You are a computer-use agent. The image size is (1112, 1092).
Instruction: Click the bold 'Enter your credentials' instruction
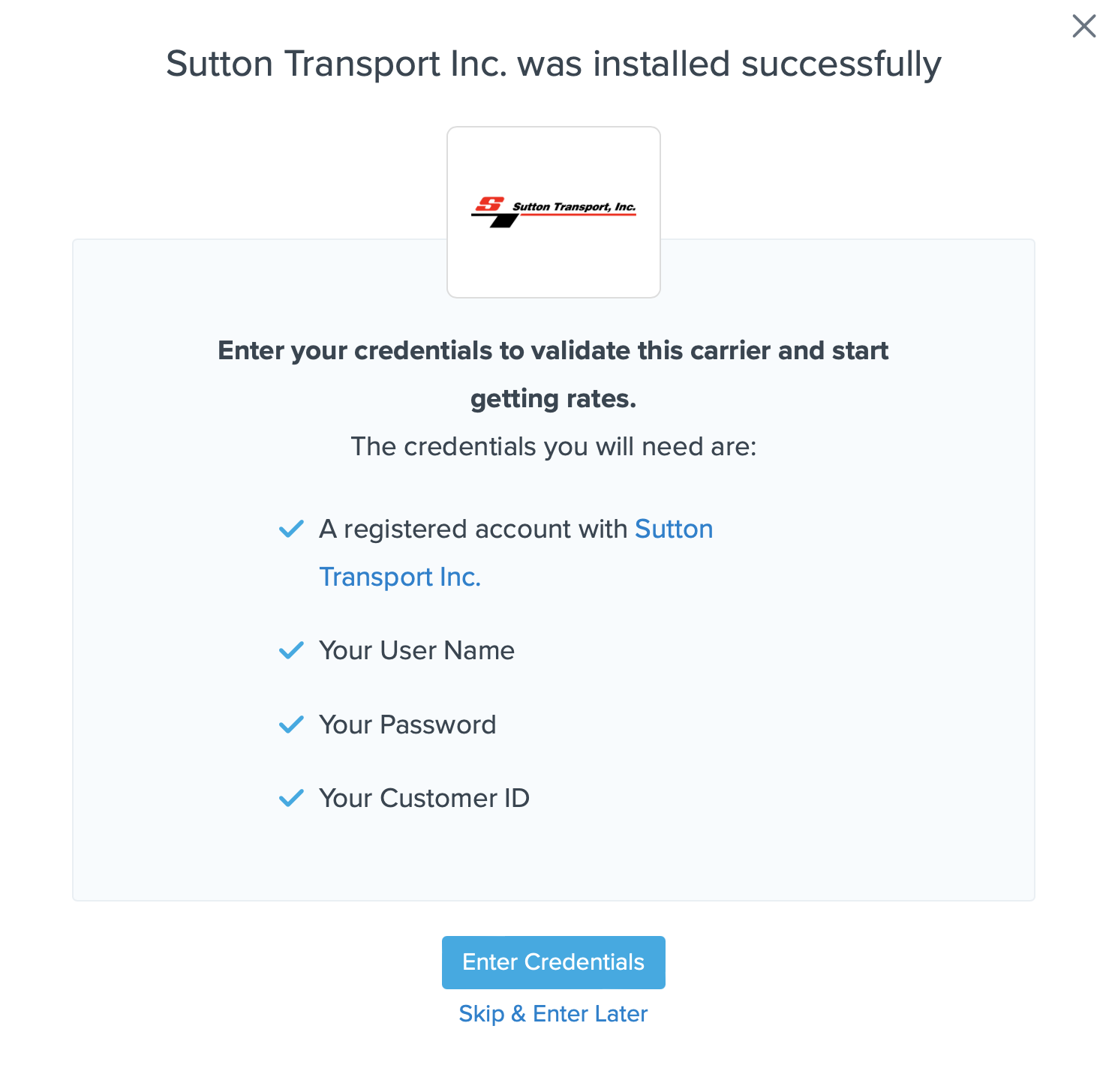tap(553, 351)
